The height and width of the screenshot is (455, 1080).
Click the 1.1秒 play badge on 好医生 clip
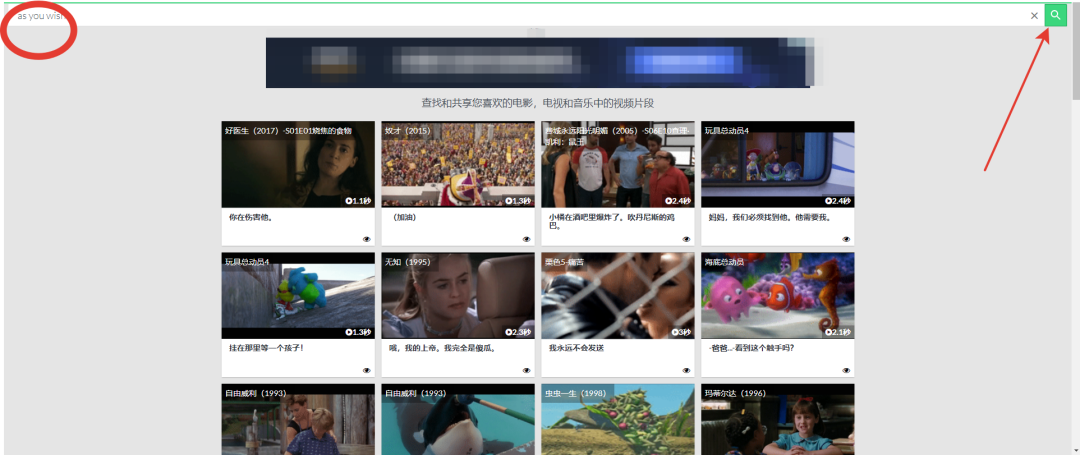(358, 201)
